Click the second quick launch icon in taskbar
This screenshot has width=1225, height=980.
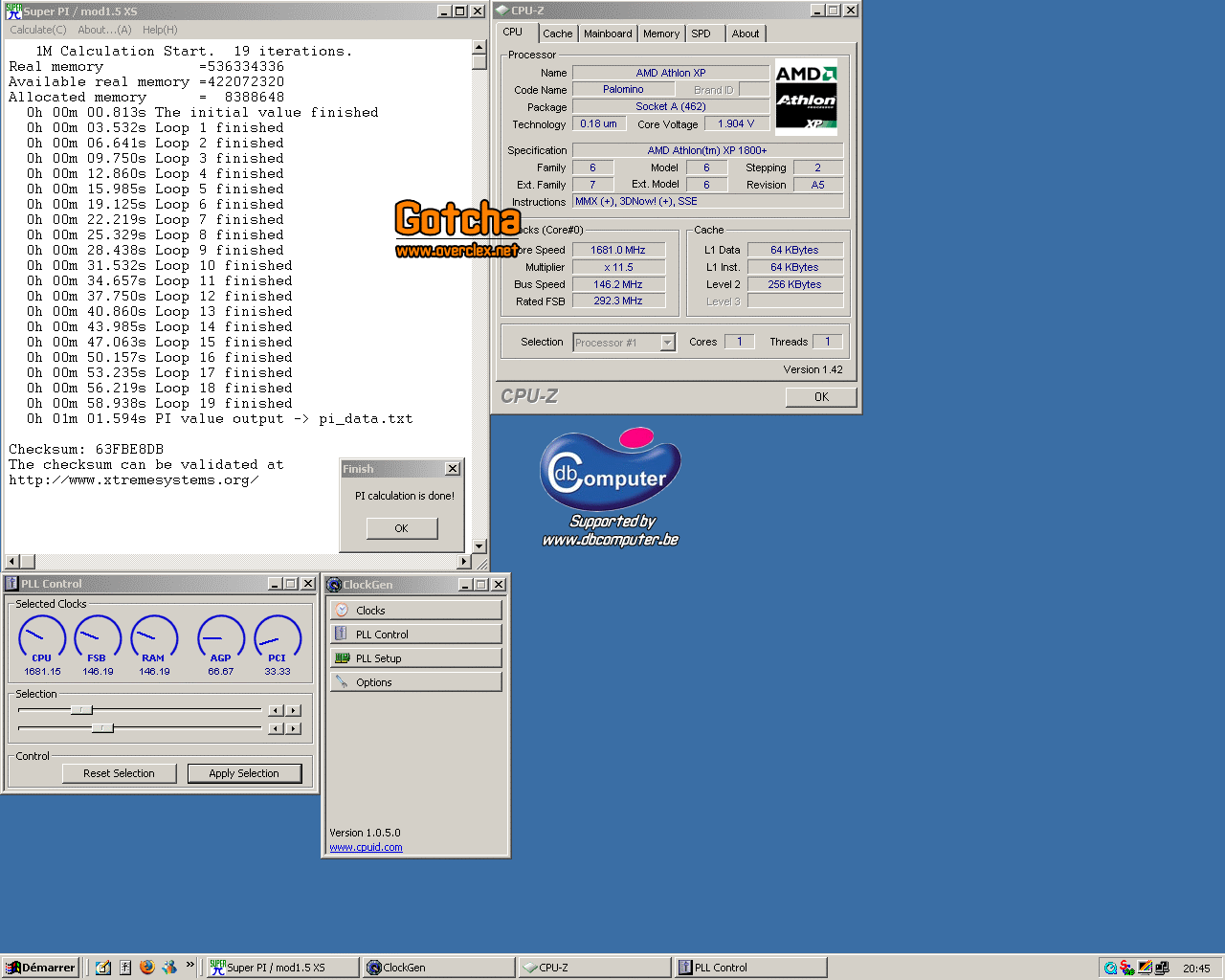click(125, 967)
